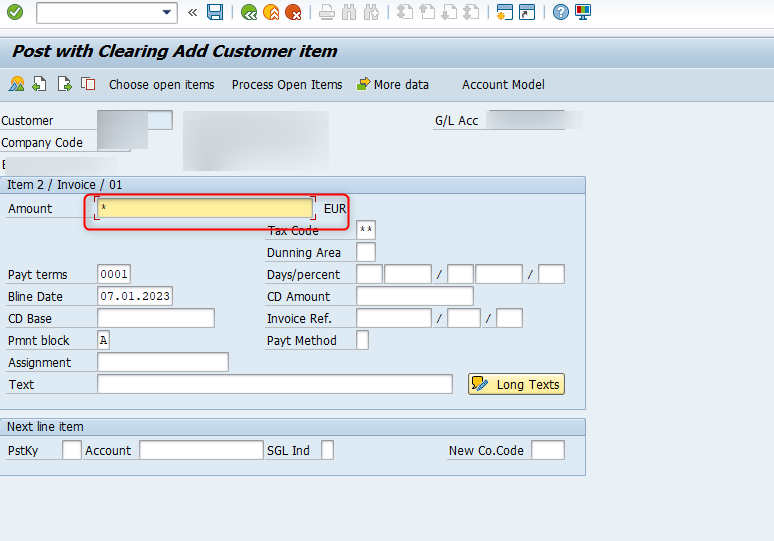
Task: Collapse the command field with the double chevron
Action: pos(193,12)
